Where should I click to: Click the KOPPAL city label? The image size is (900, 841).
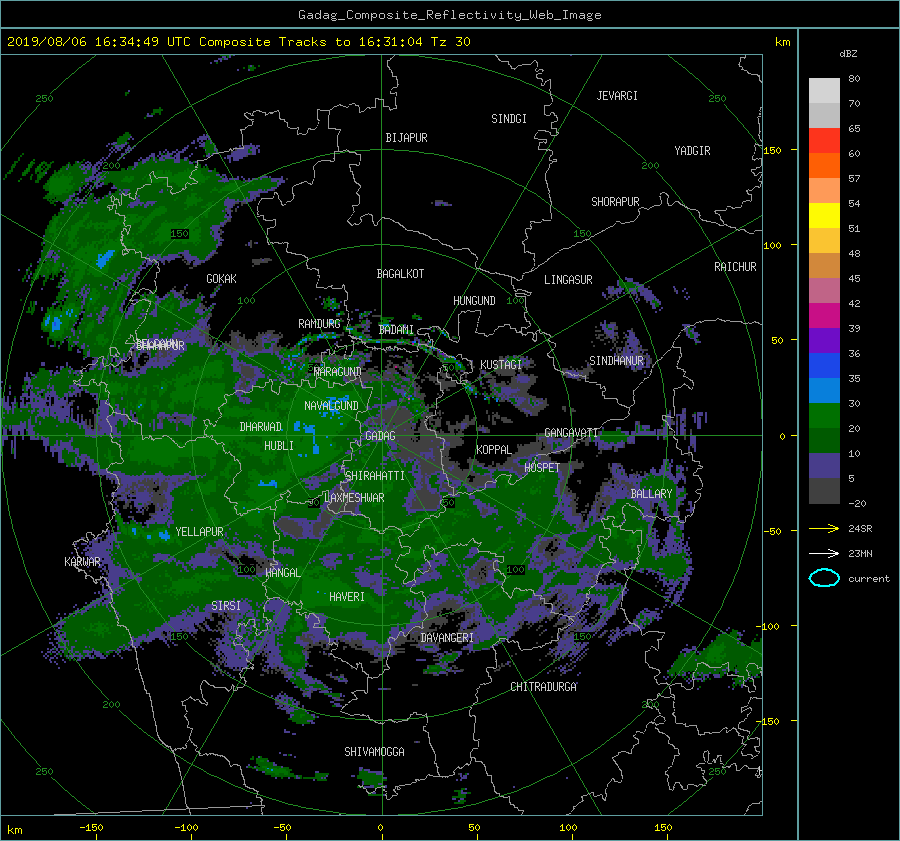(x=494, y=449)
